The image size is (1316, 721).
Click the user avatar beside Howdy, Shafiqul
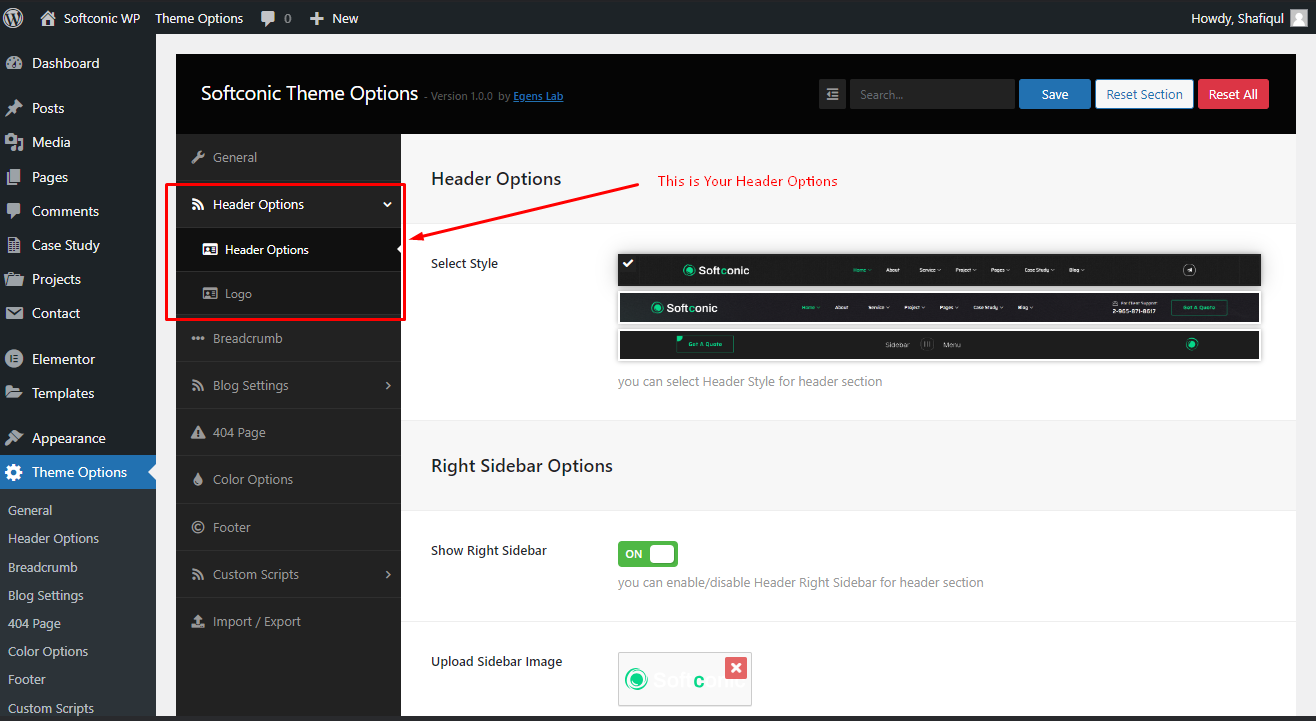[x=1299, y=18]
